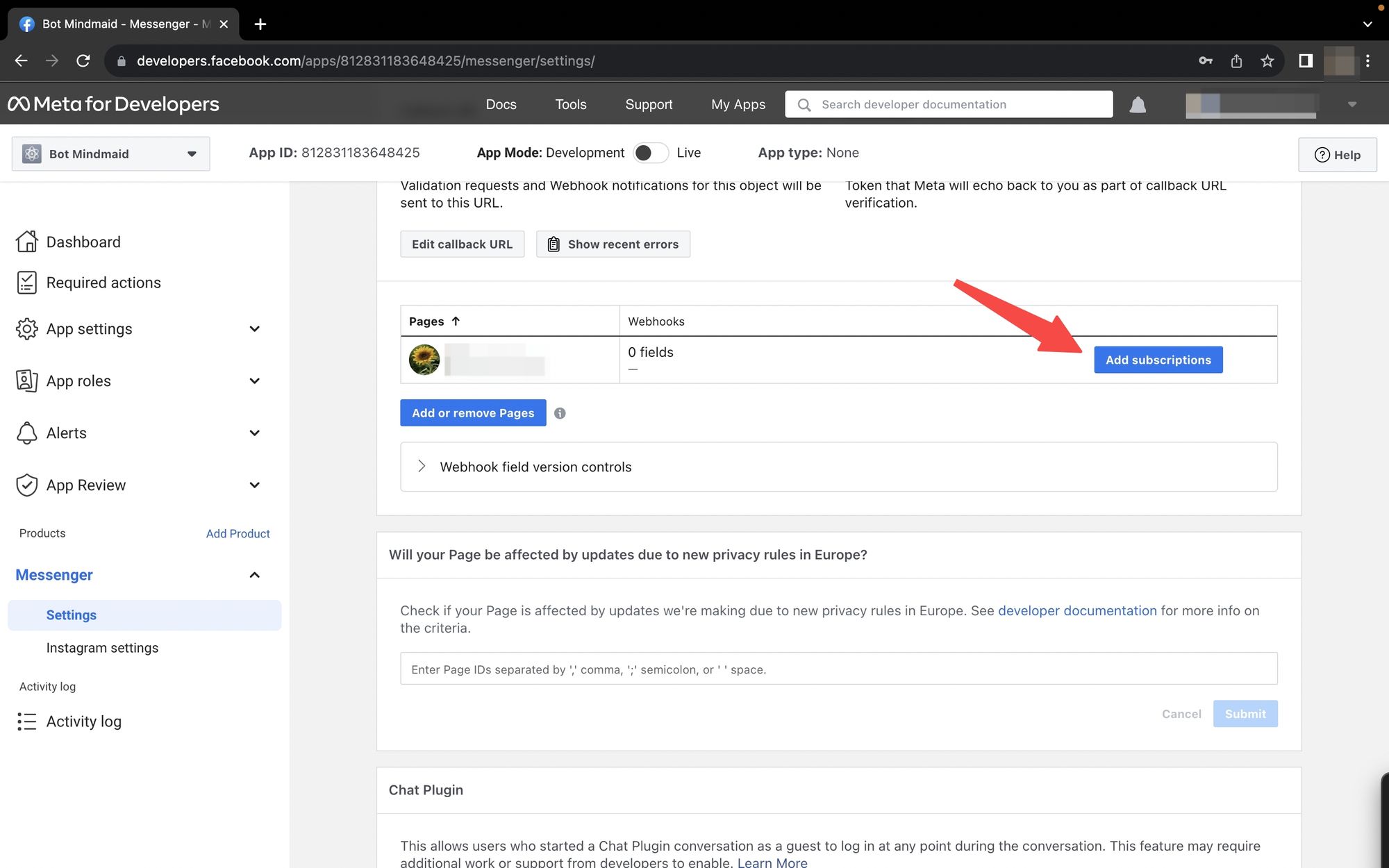1389x868 pixels.
Task: Reload the page with refresh icon
Action: 83,61
